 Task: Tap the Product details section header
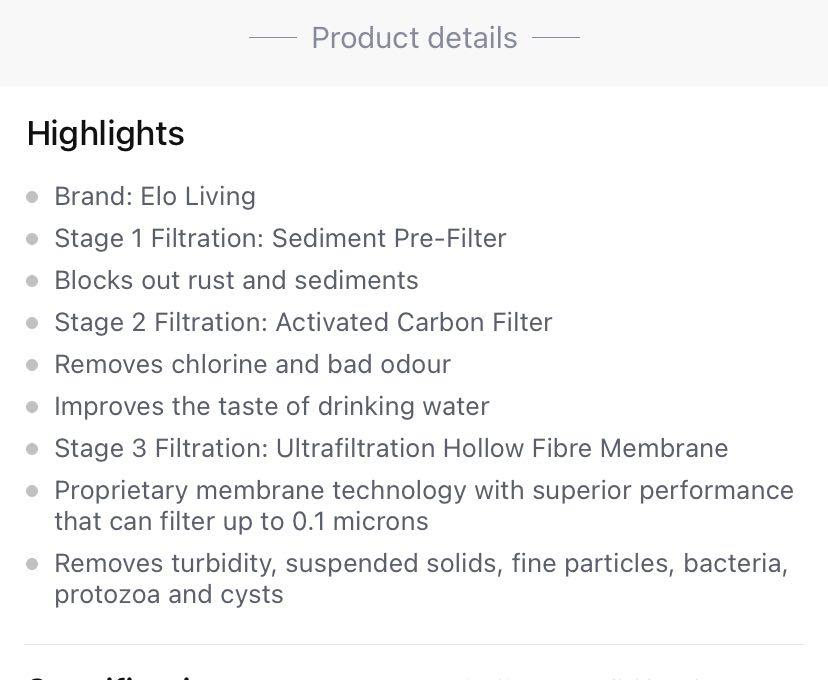(414, 38)
